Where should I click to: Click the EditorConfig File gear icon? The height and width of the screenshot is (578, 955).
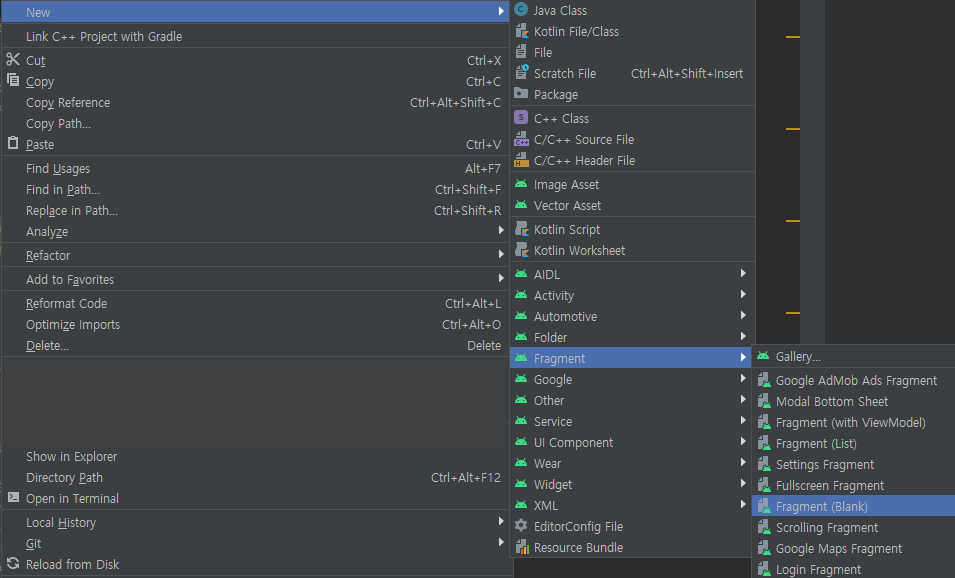(x=520, y=526)
